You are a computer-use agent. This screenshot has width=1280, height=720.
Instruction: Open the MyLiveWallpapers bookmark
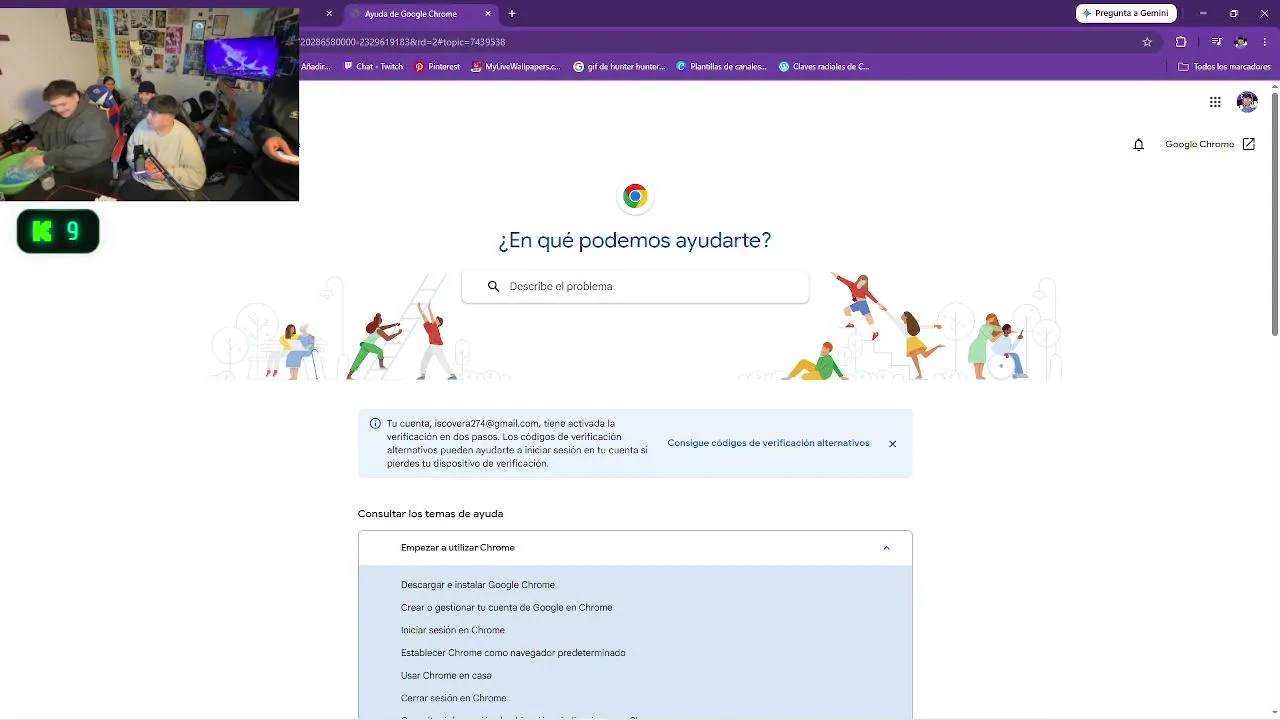coord(515,67)
